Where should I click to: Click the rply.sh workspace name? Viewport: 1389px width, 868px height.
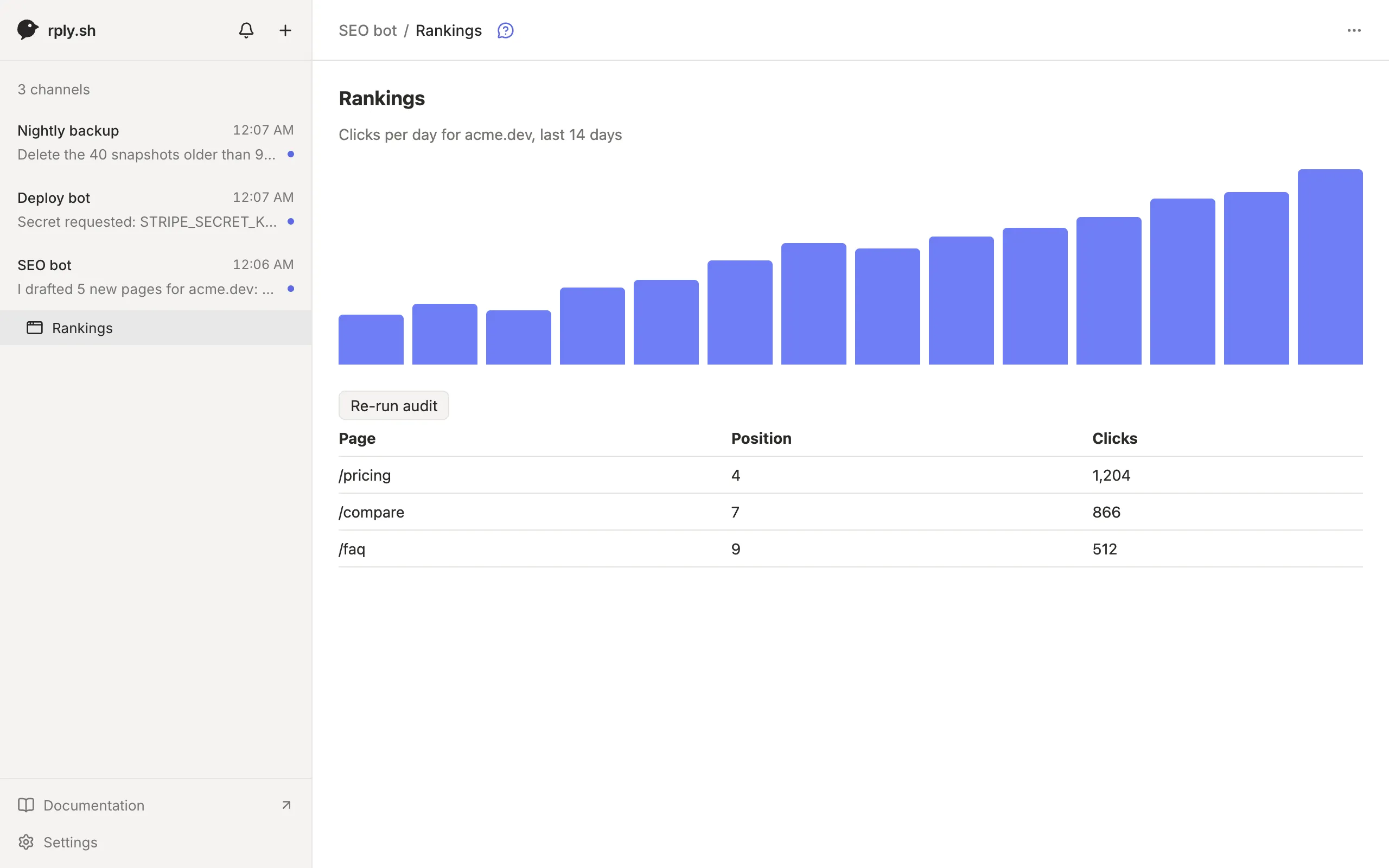click(x=72, y=30)
